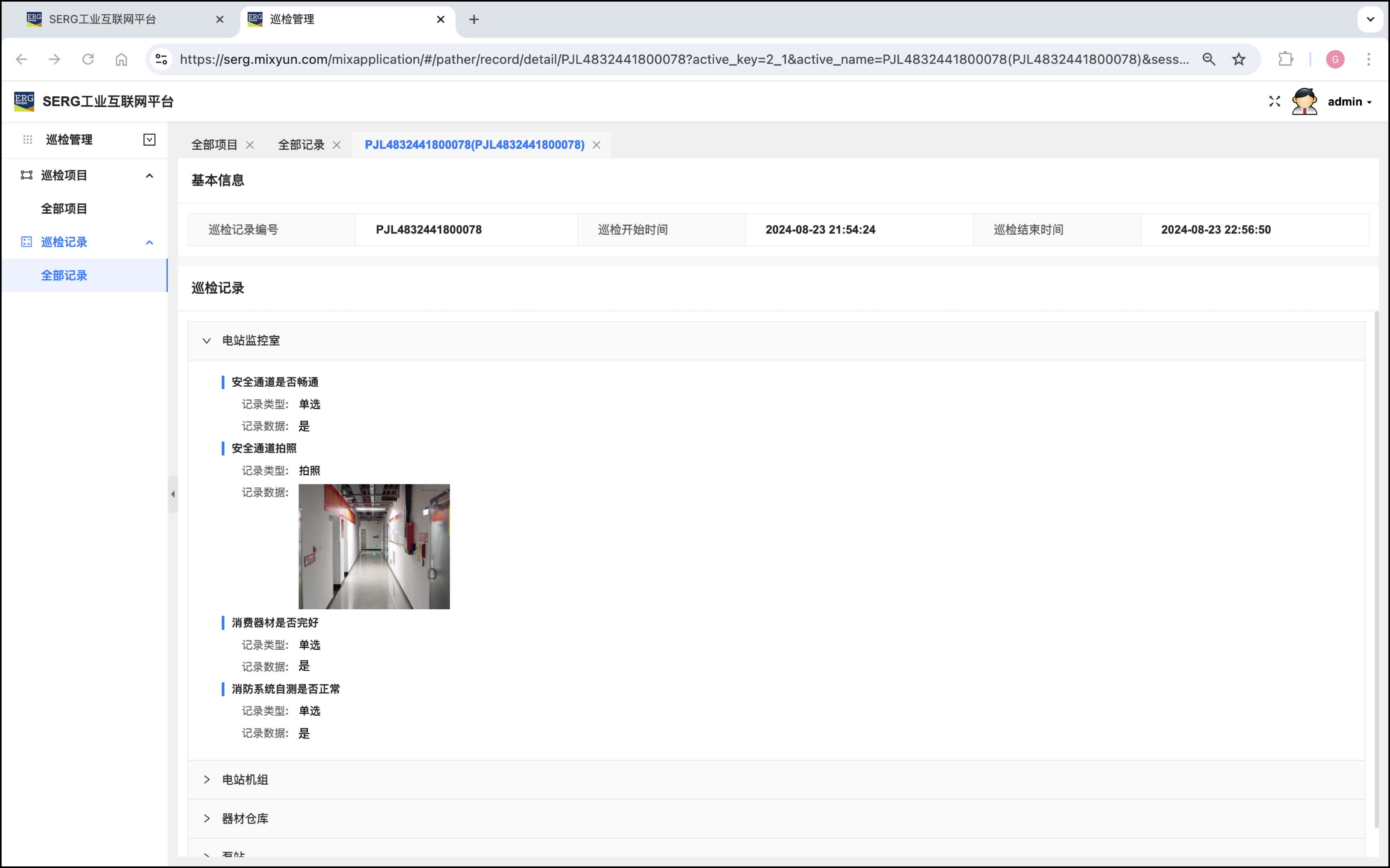The height and width of the screenshot is (868, 1390).
Task: Collapse the left sidebar handle
Action: [x=173, y=494]
